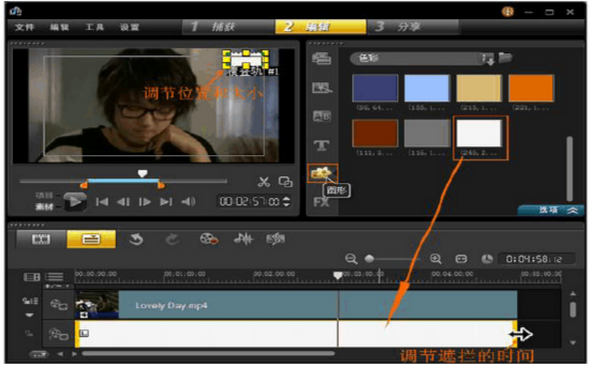Enlarge the preview window

click(285, 182)
